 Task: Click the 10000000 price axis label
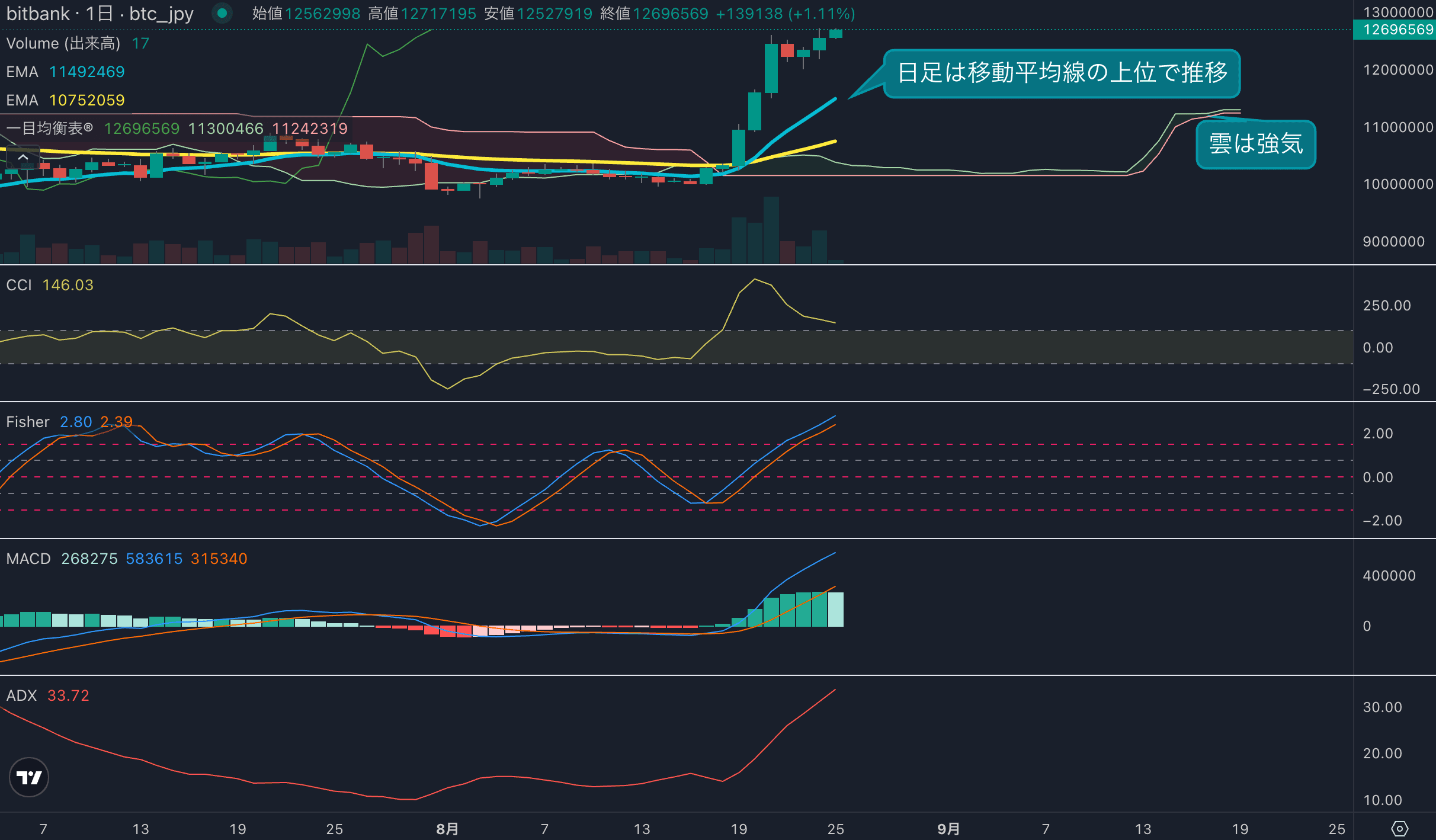1398,184
